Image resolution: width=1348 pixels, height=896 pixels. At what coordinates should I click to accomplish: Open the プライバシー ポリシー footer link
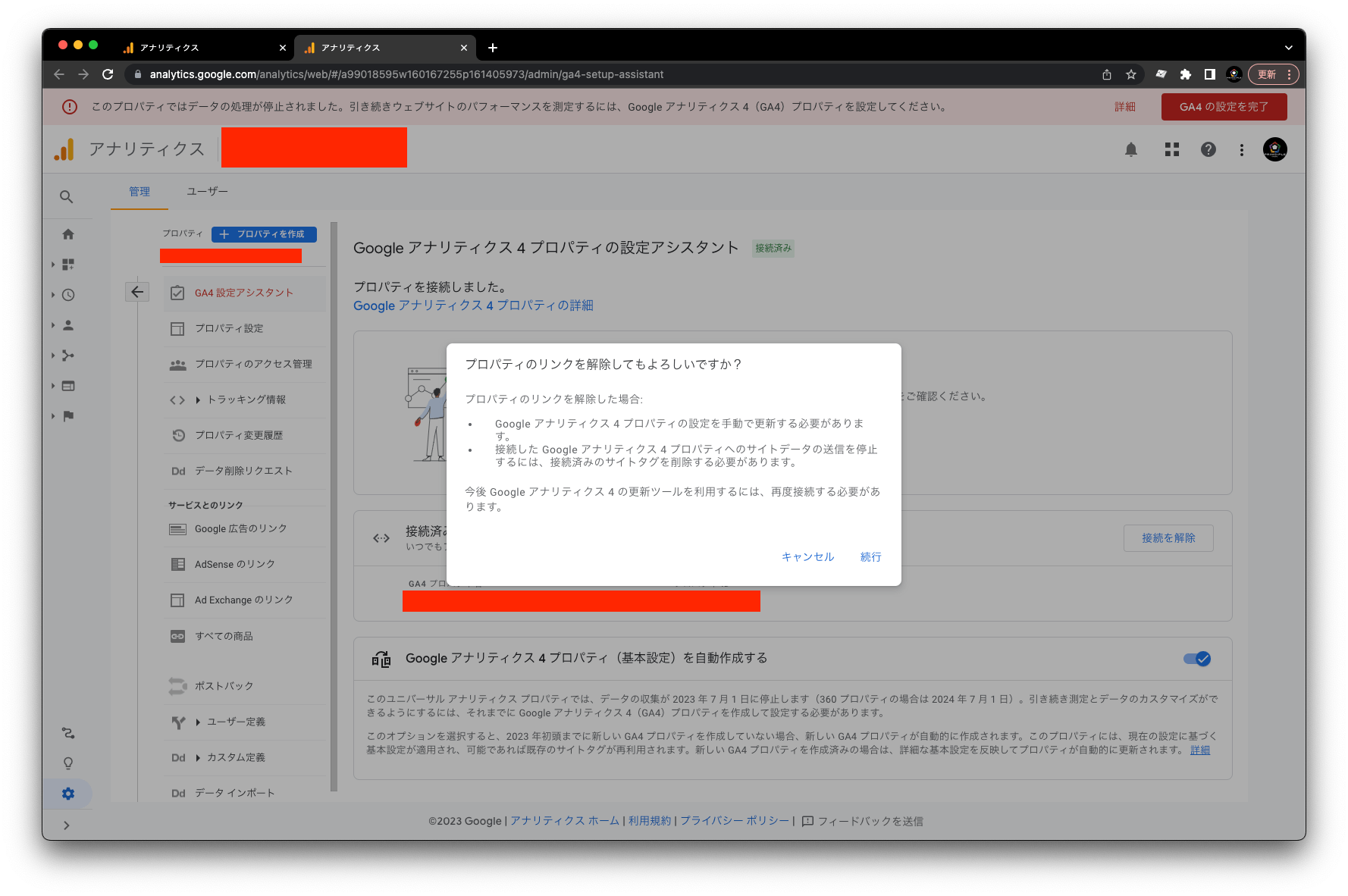pyautogui.click(x=734, y=821)
